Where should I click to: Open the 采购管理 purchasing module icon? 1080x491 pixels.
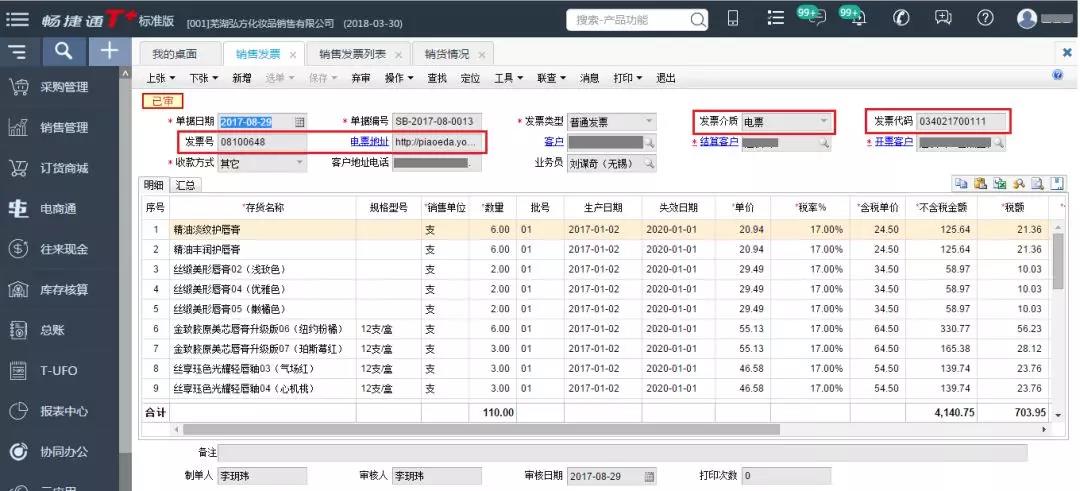coord(18,87)
